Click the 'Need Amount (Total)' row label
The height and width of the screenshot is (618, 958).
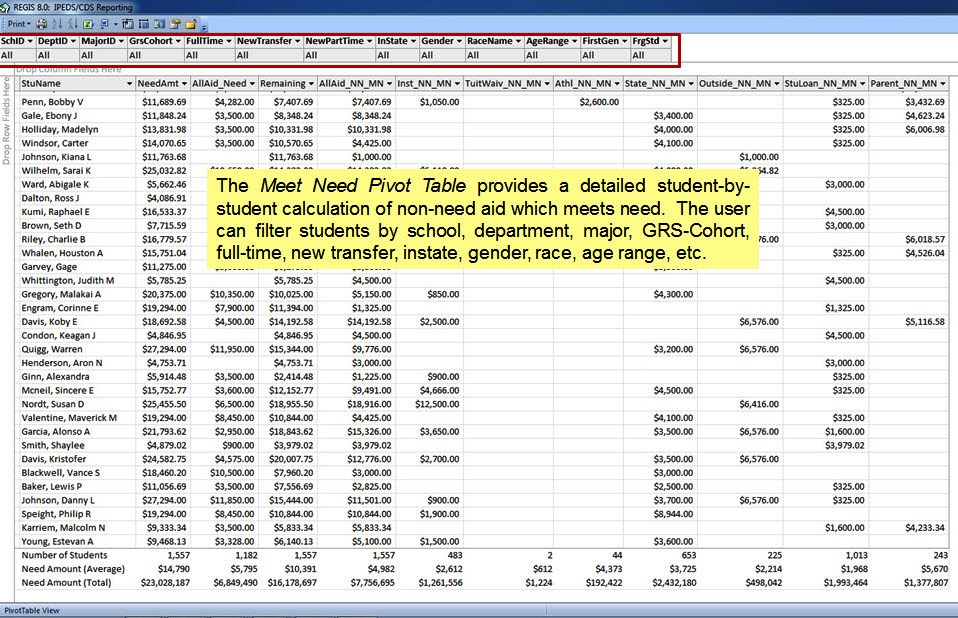pyautogui.click(x=66, y=583)
